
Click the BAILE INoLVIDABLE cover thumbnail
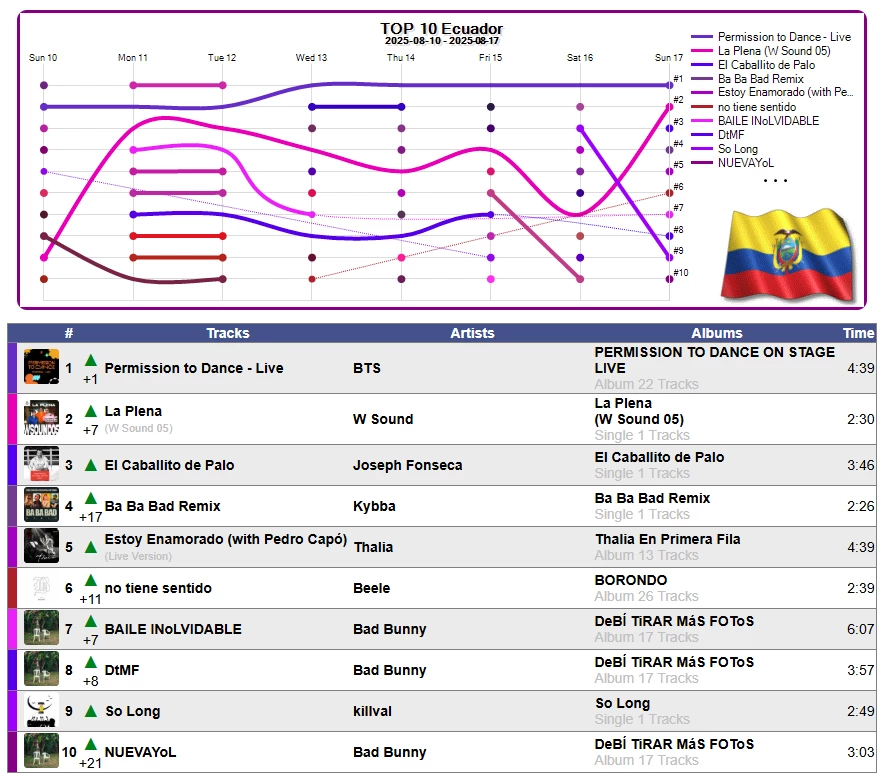(41, 628)
